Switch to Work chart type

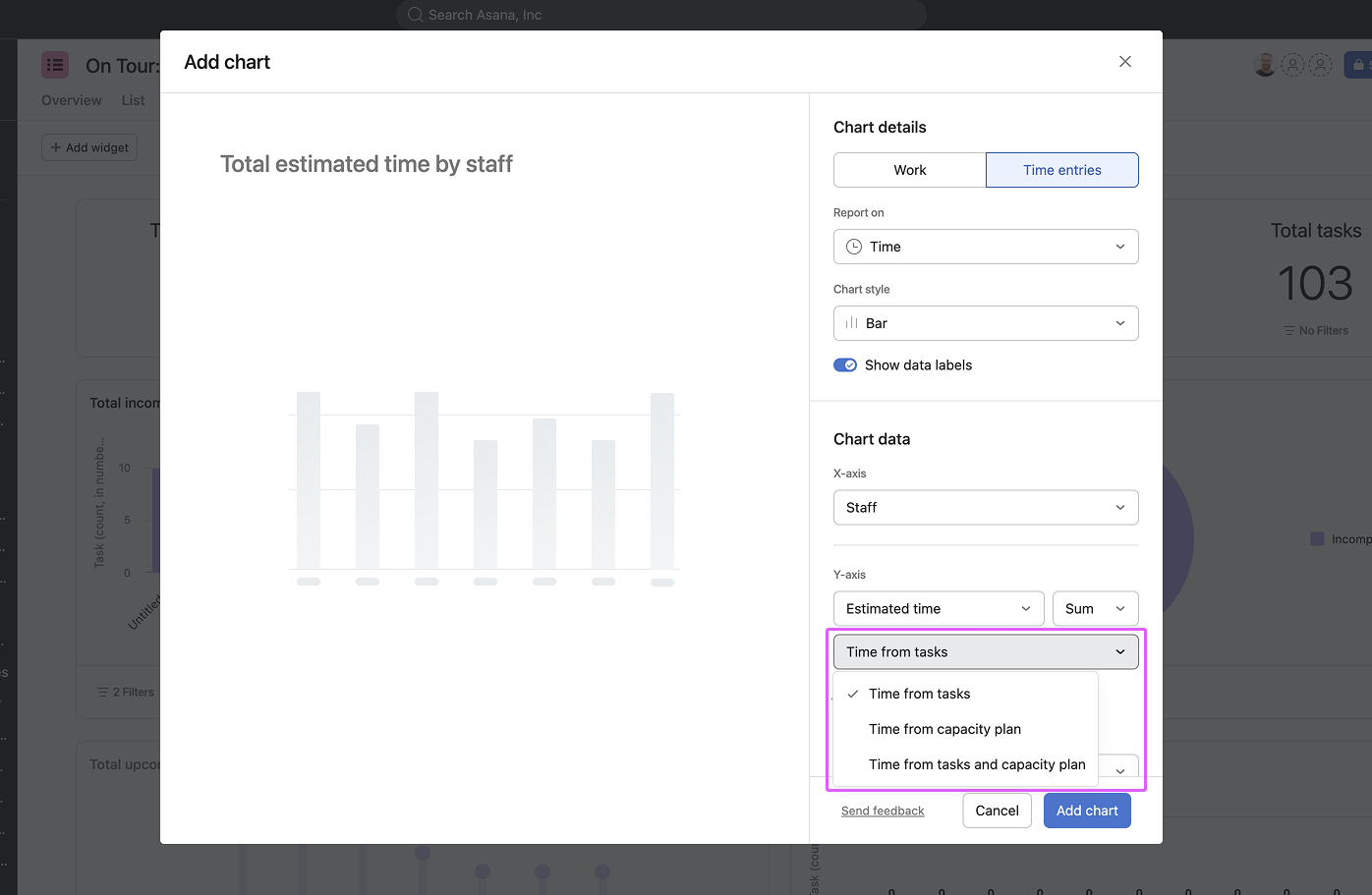[909, 170]
